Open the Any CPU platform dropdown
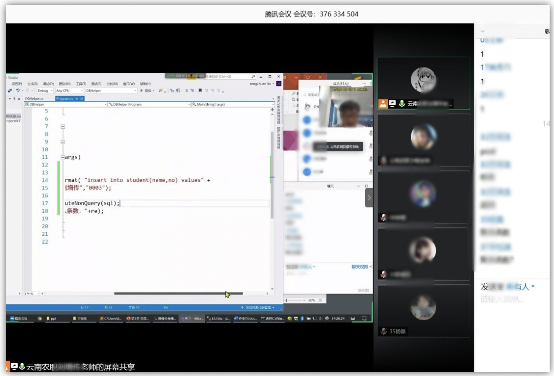Viewport: 554px width, 376px height. tap(69, 91)
